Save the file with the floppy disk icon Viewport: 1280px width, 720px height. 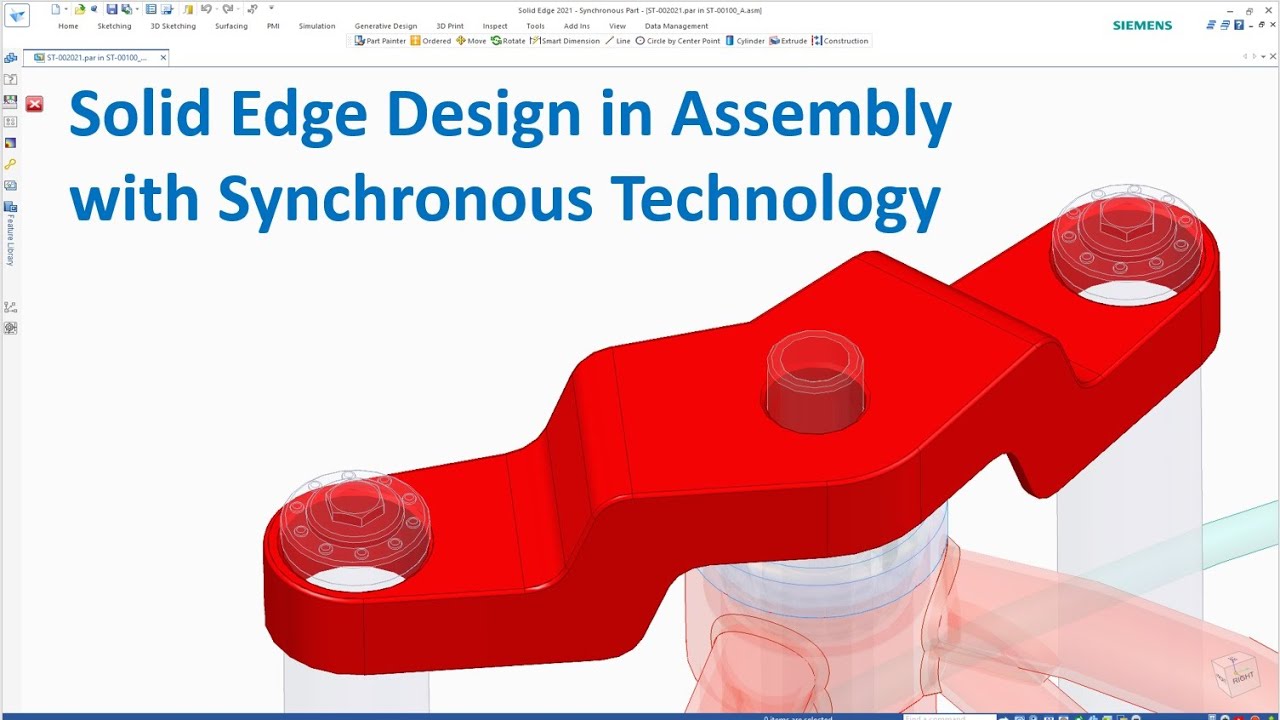click(112, 9)
